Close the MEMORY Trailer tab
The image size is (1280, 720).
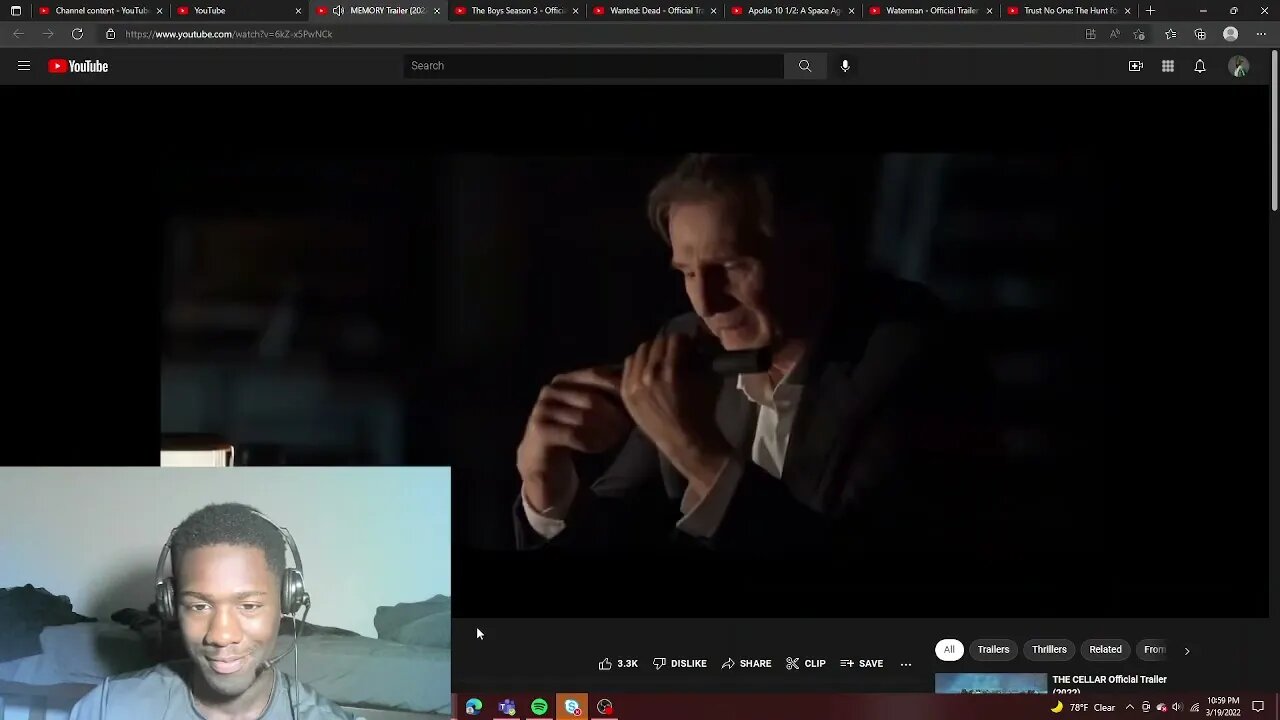pos(436,11)
